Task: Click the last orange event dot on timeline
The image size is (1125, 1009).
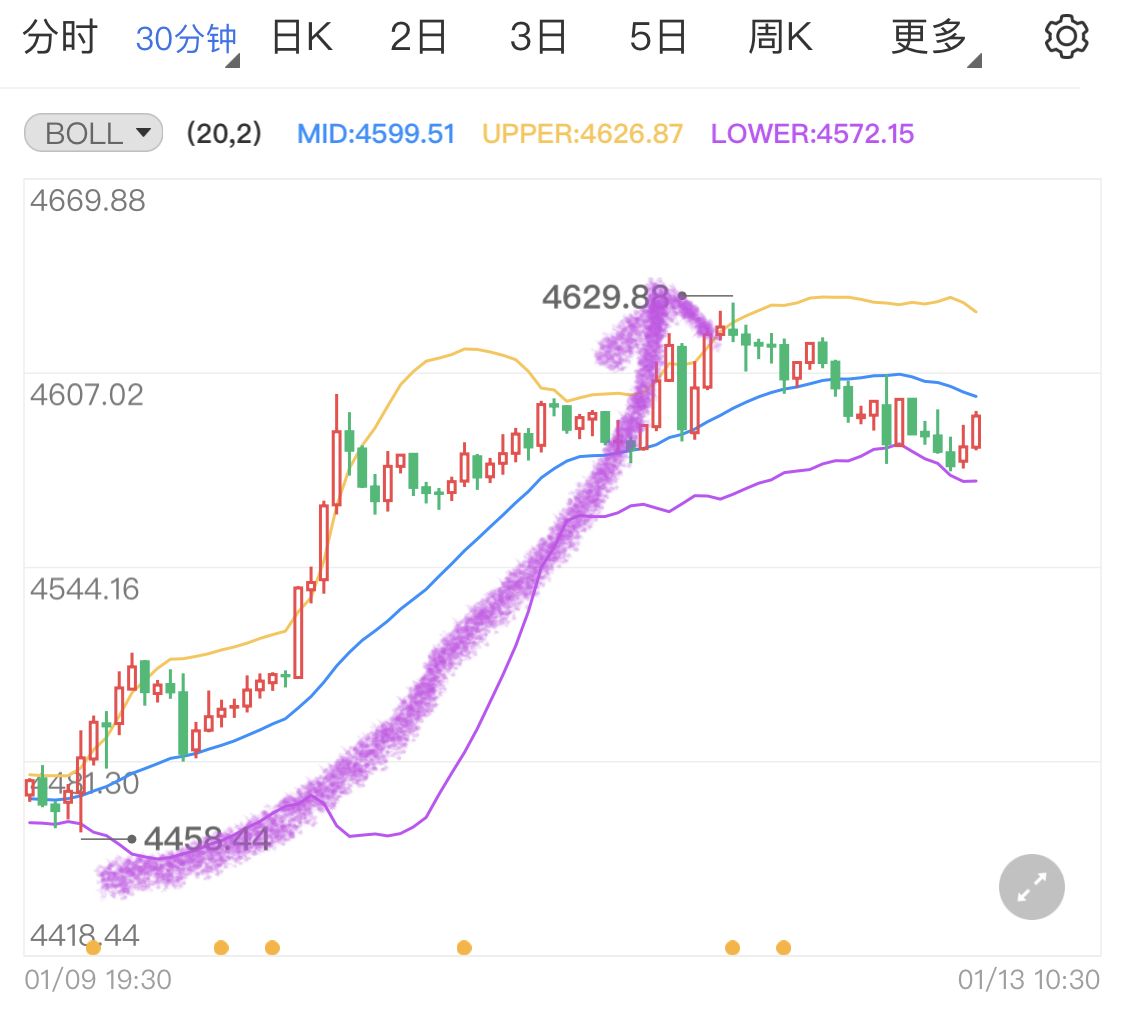Action: (x=783, y=948)
